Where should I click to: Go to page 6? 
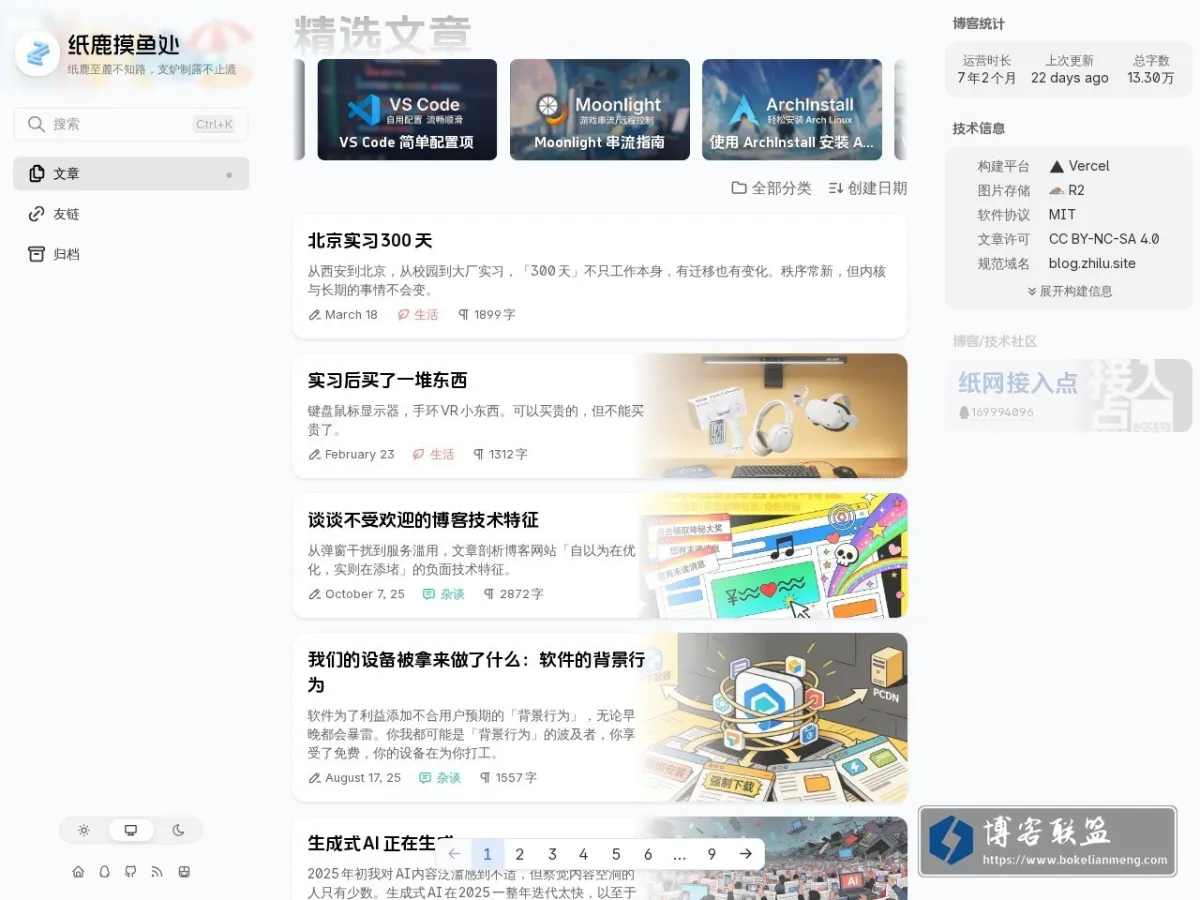(x=648, y=854)
